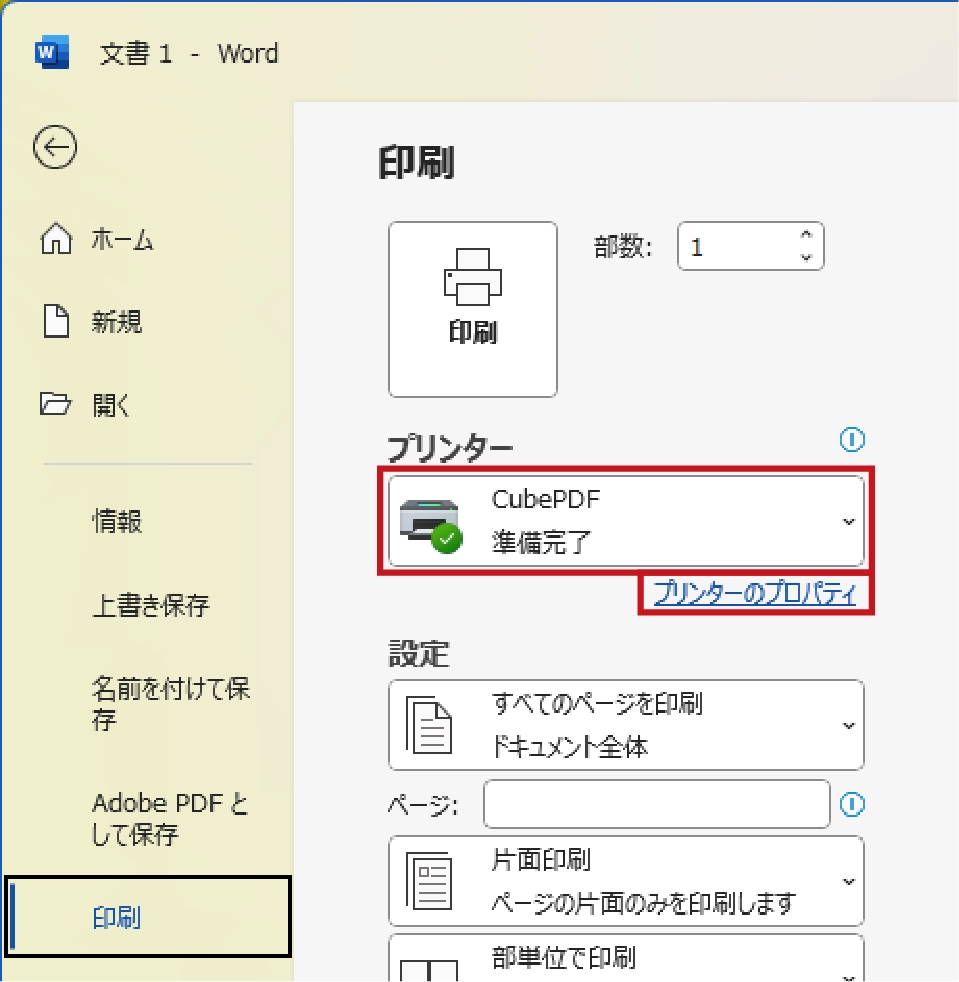This screenshot has width=959, height=982.
Task: Click the info icon next to Pages field
Action: pyautogui.click(x=852, y=804)
